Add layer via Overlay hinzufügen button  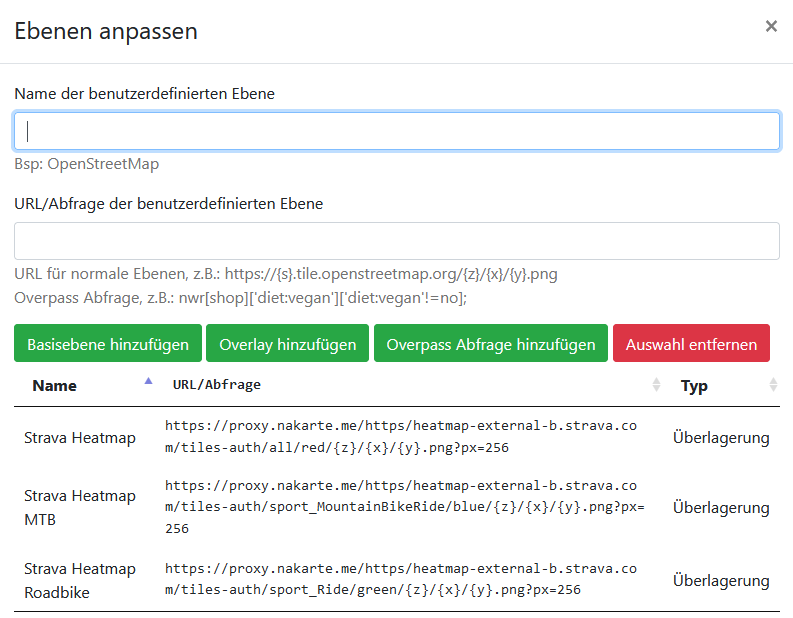click(288, 344)
